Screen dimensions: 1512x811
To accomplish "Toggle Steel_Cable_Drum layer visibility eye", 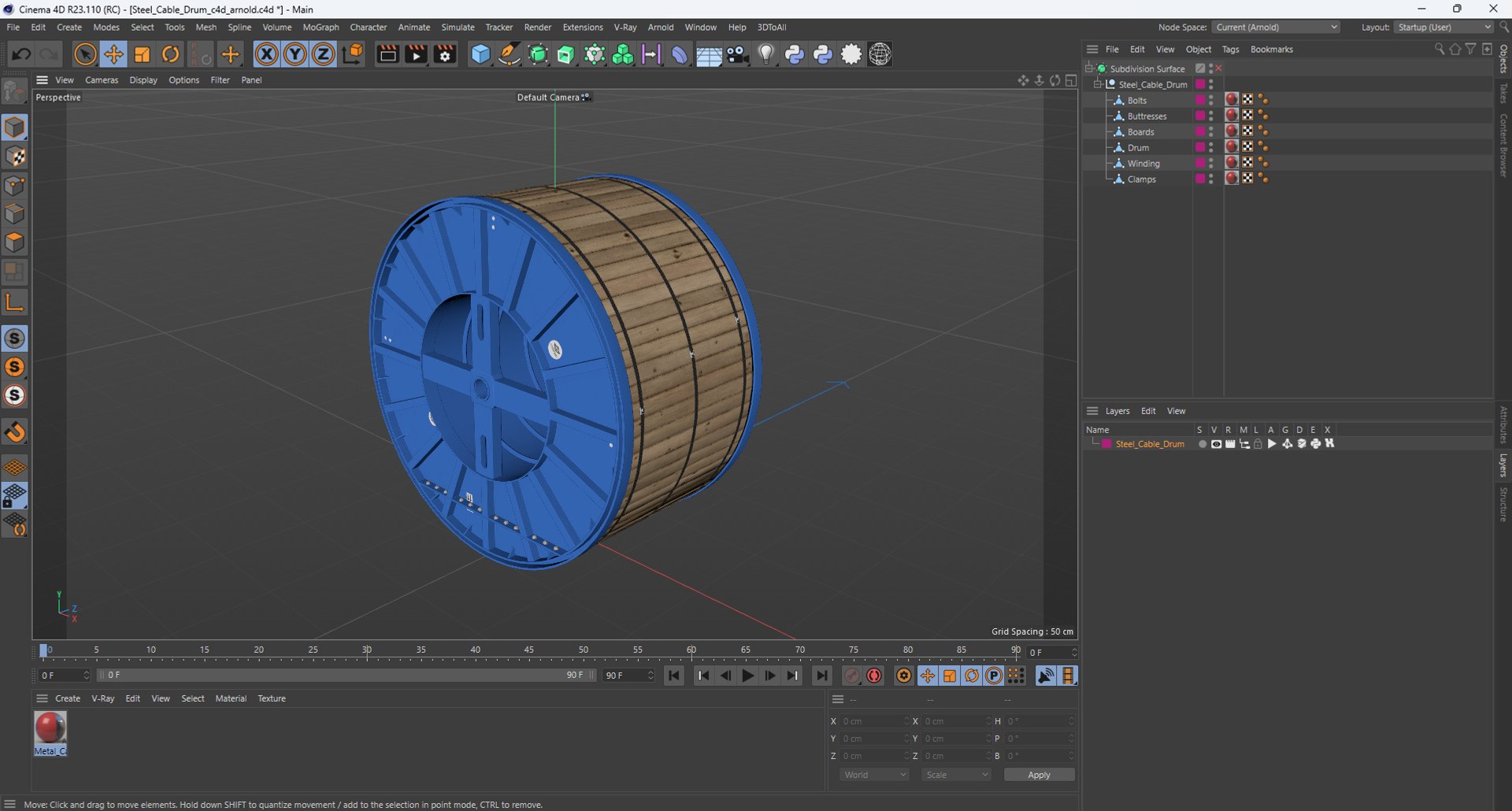I will pyautogui.click(x=1216, y=444).
